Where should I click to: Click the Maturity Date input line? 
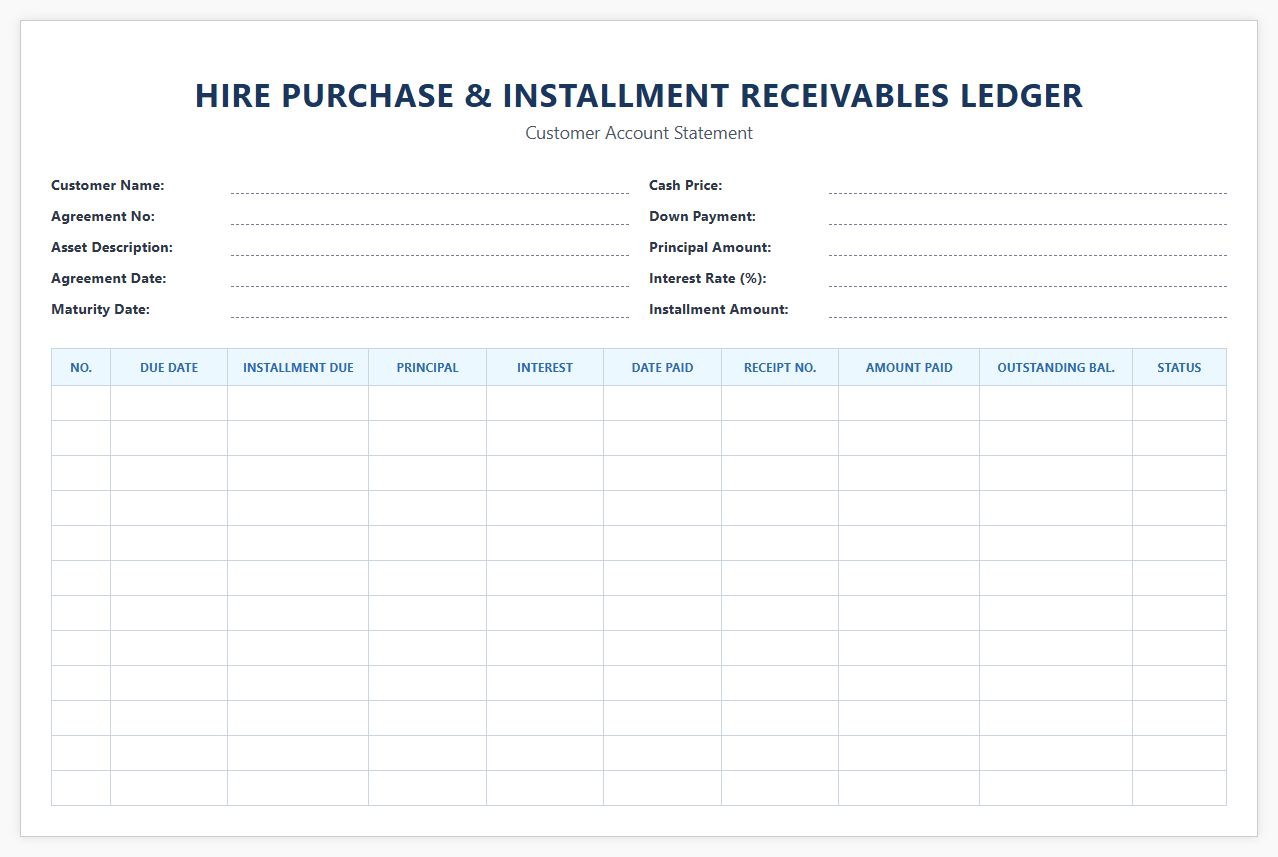coord(430,309)
